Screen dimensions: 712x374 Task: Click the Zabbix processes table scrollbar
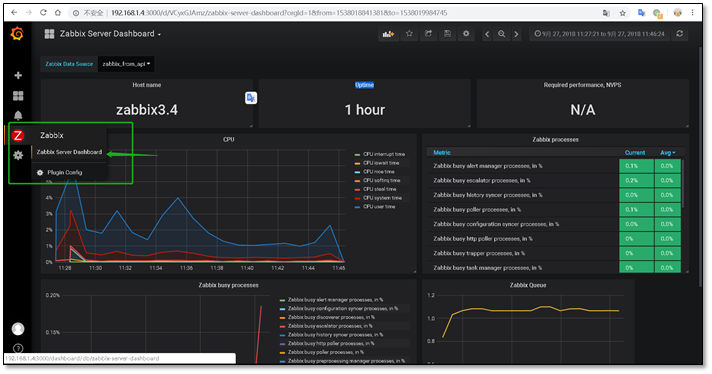click(682, 184)
